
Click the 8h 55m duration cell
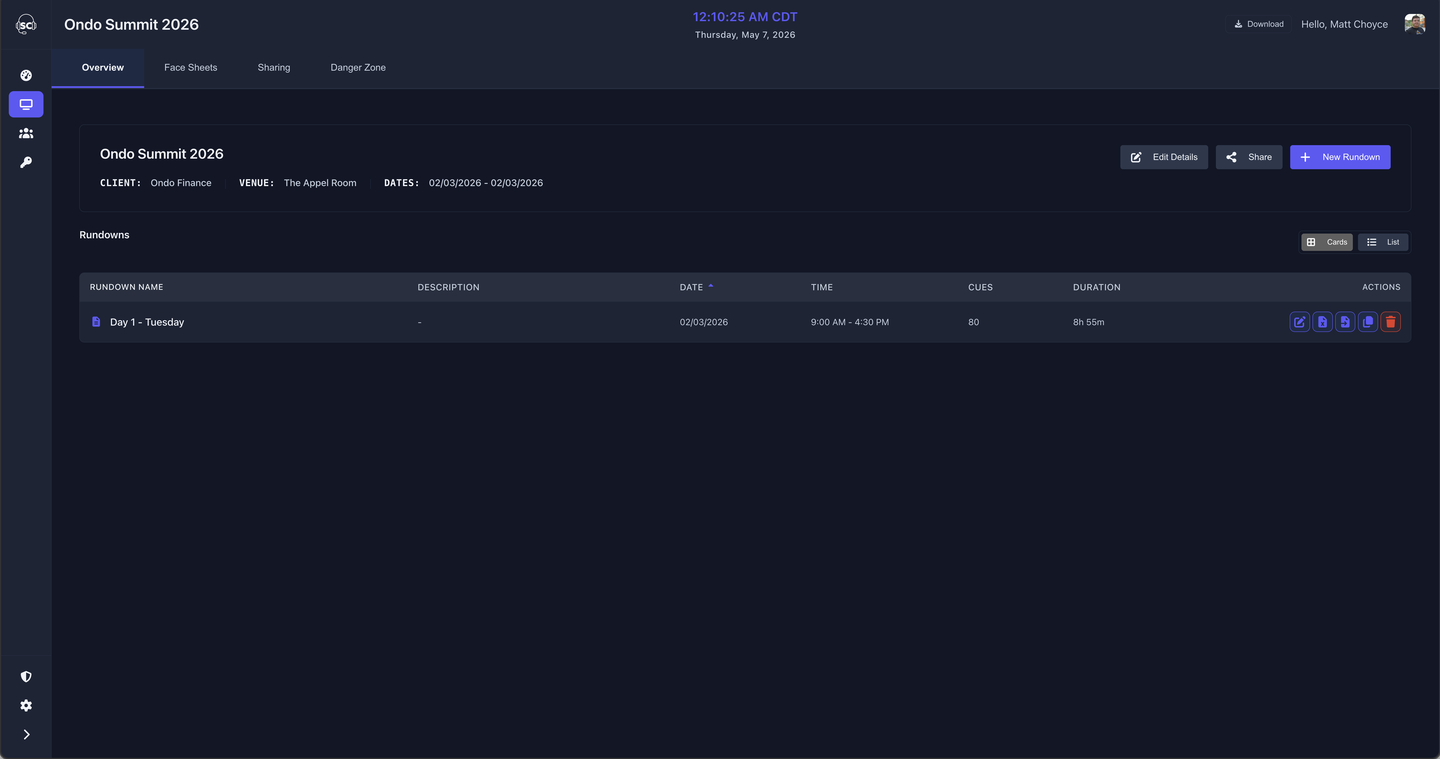click(x=1089, y=322)
